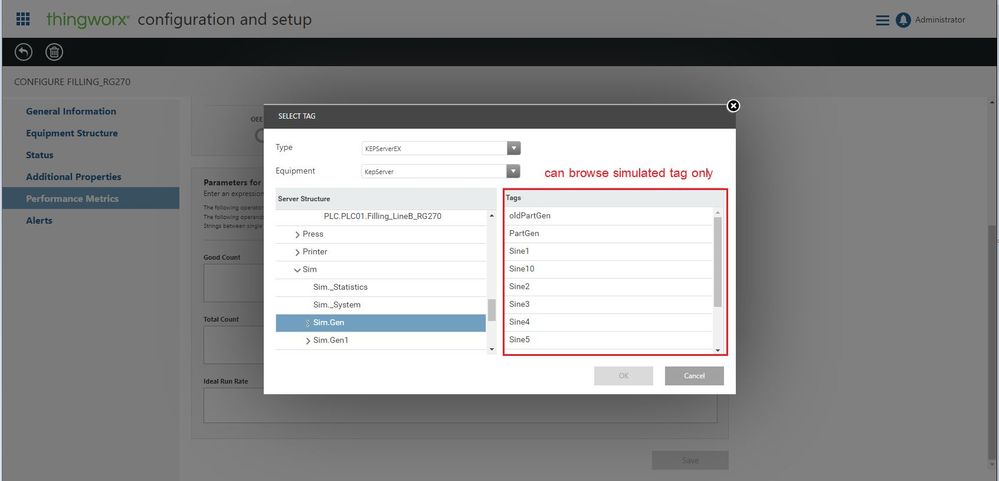Open Equipment Structure section
Image resolution: width=999 pixels, height=481 pixels.
[x=71, y=133]
